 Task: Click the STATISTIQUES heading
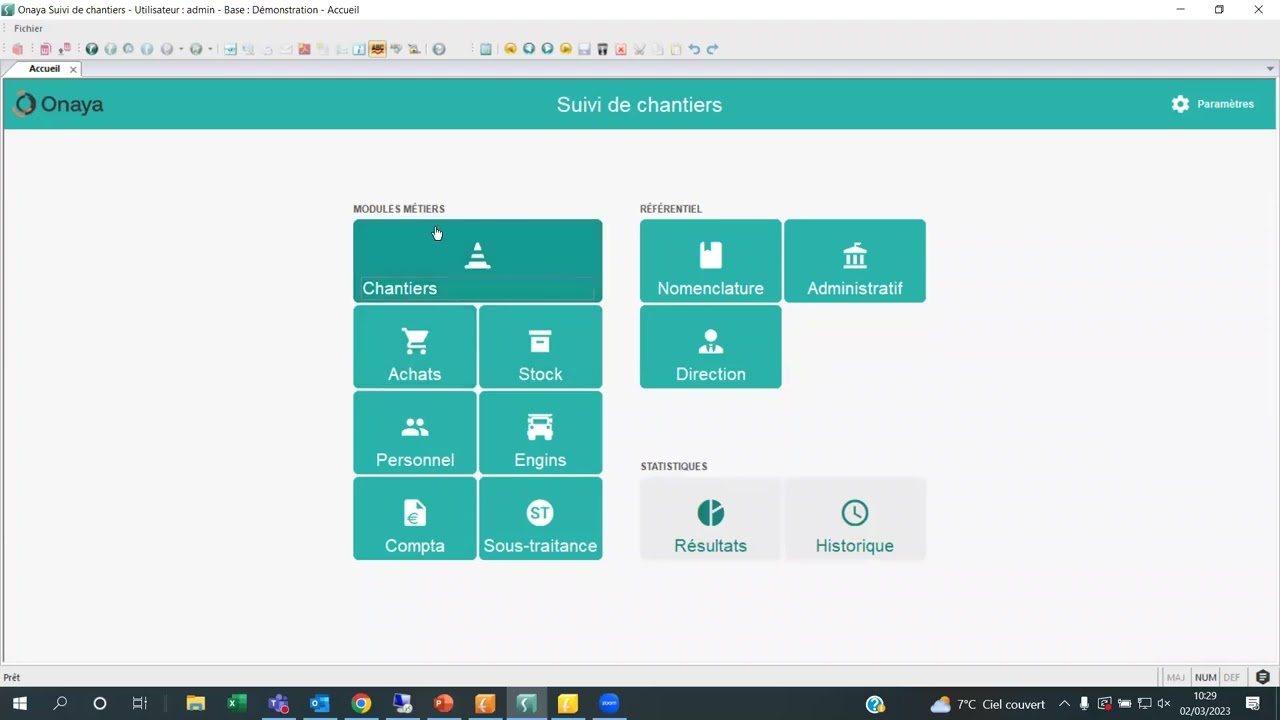pos(674,466)
